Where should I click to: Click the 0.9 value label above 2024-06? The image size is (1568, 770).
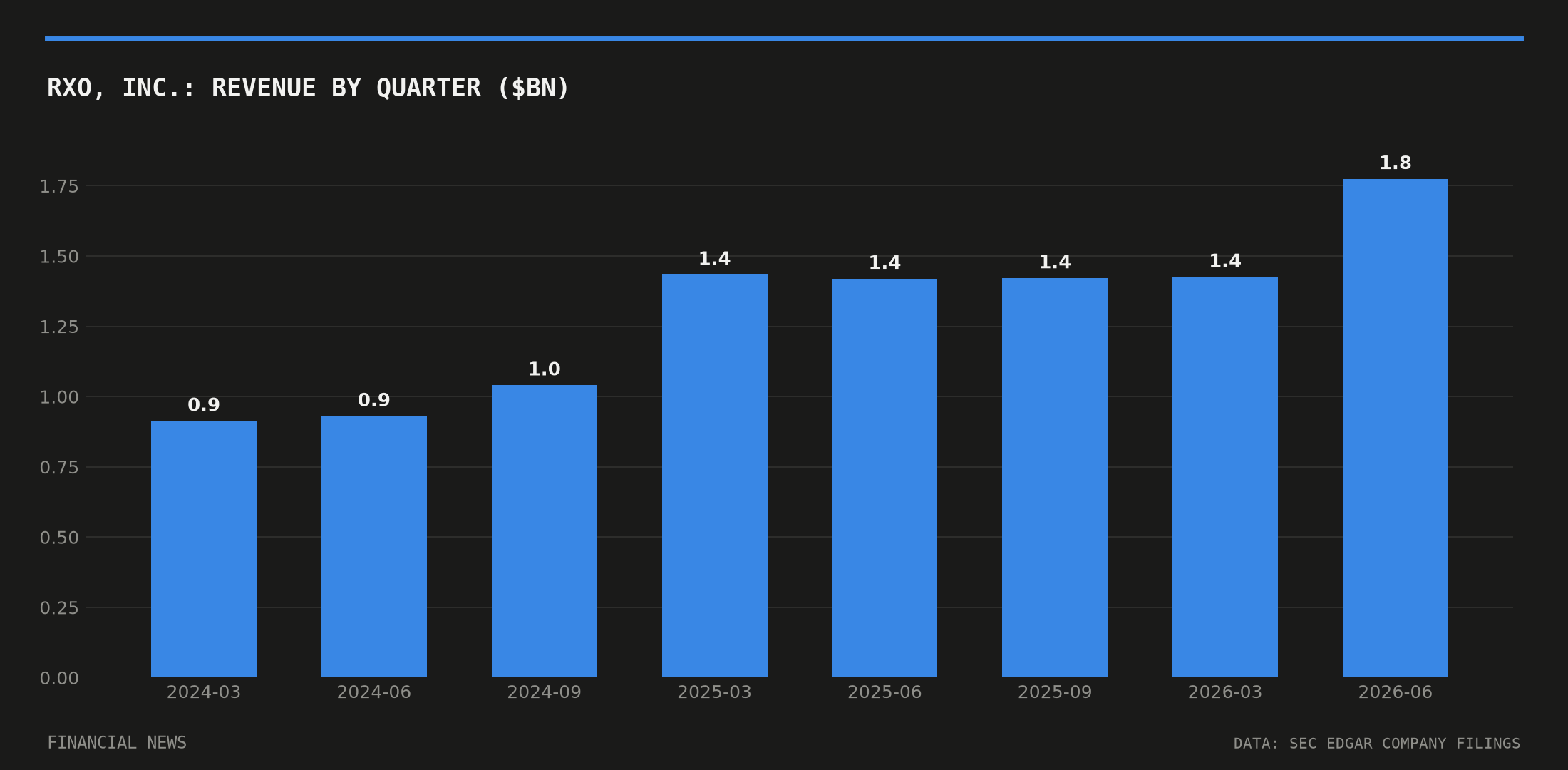pos(374,401)
